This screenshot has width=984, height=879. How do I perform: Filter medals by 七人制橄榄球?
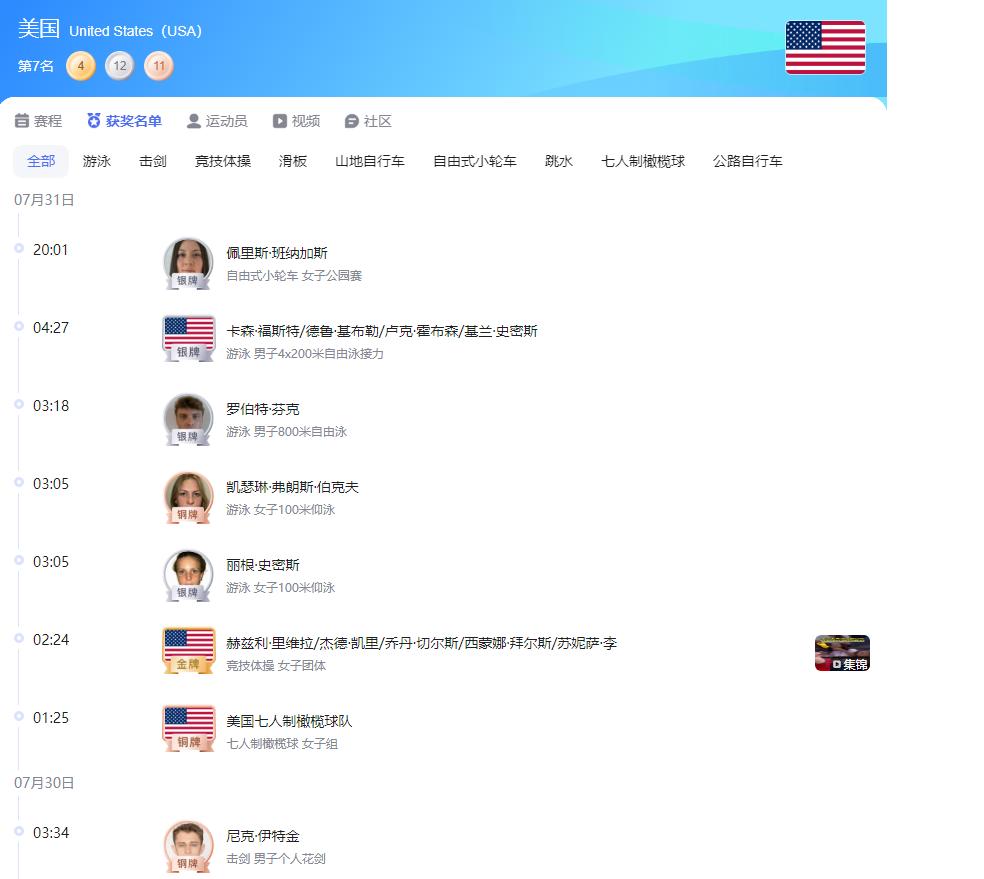pos(643,161)
